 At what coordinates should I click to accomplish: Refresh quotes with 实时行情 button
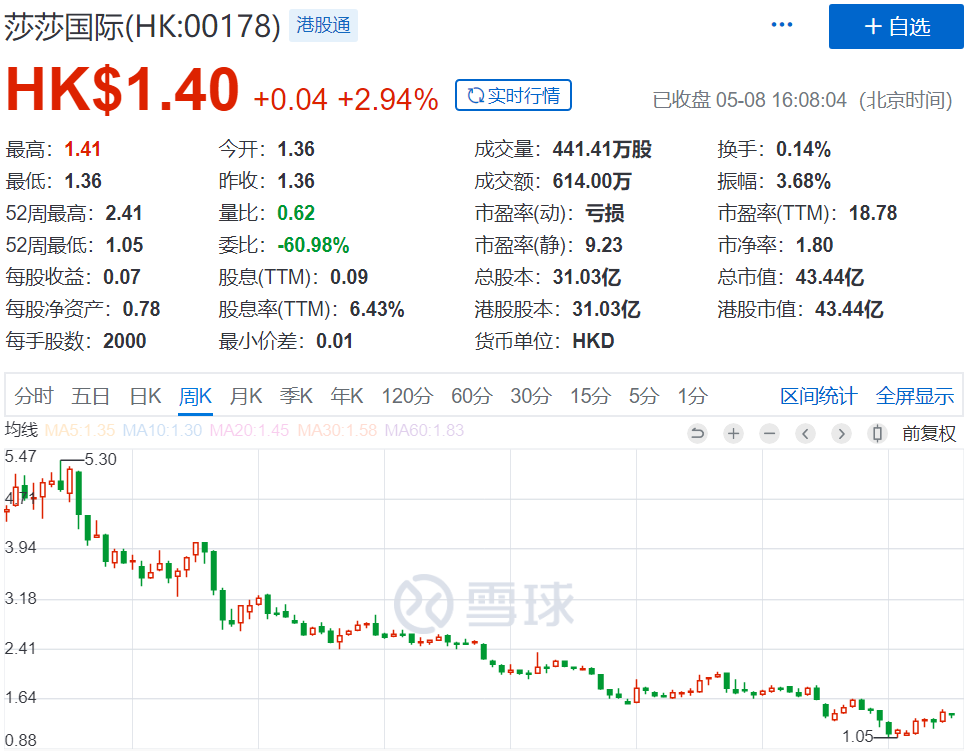click(x=513, y=96)
